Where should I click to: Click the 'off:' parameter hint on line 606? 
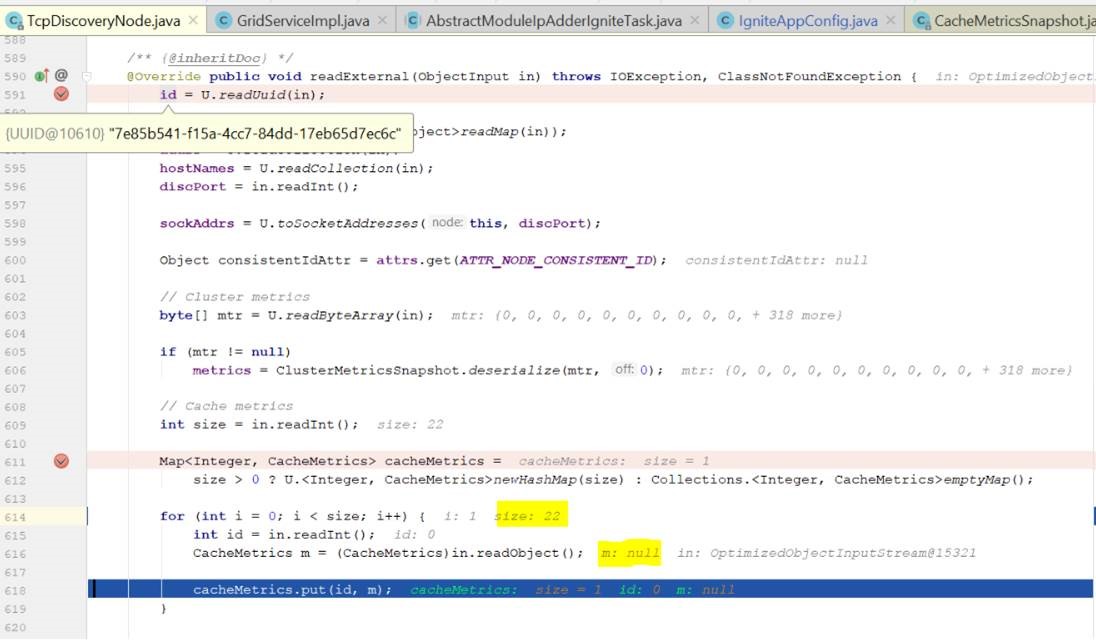tap(624, 369)
